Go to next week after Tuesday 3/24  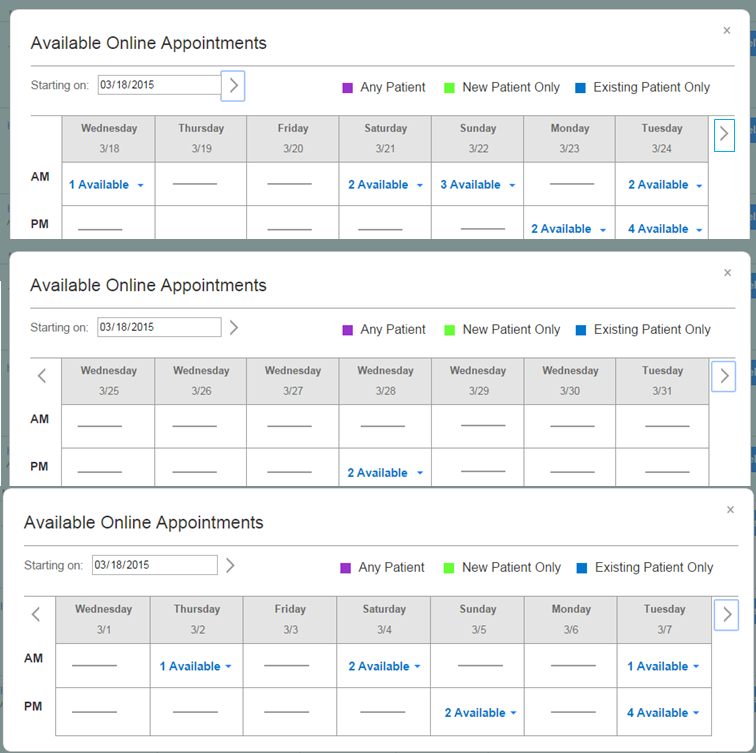(725, 135)
